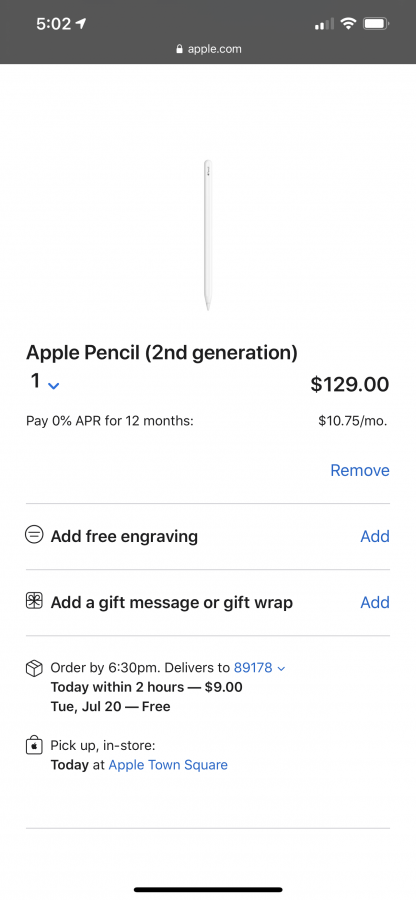Tap the Apple shopping bag pickup icon
The image size is (416, 900).
coord(34,746)
